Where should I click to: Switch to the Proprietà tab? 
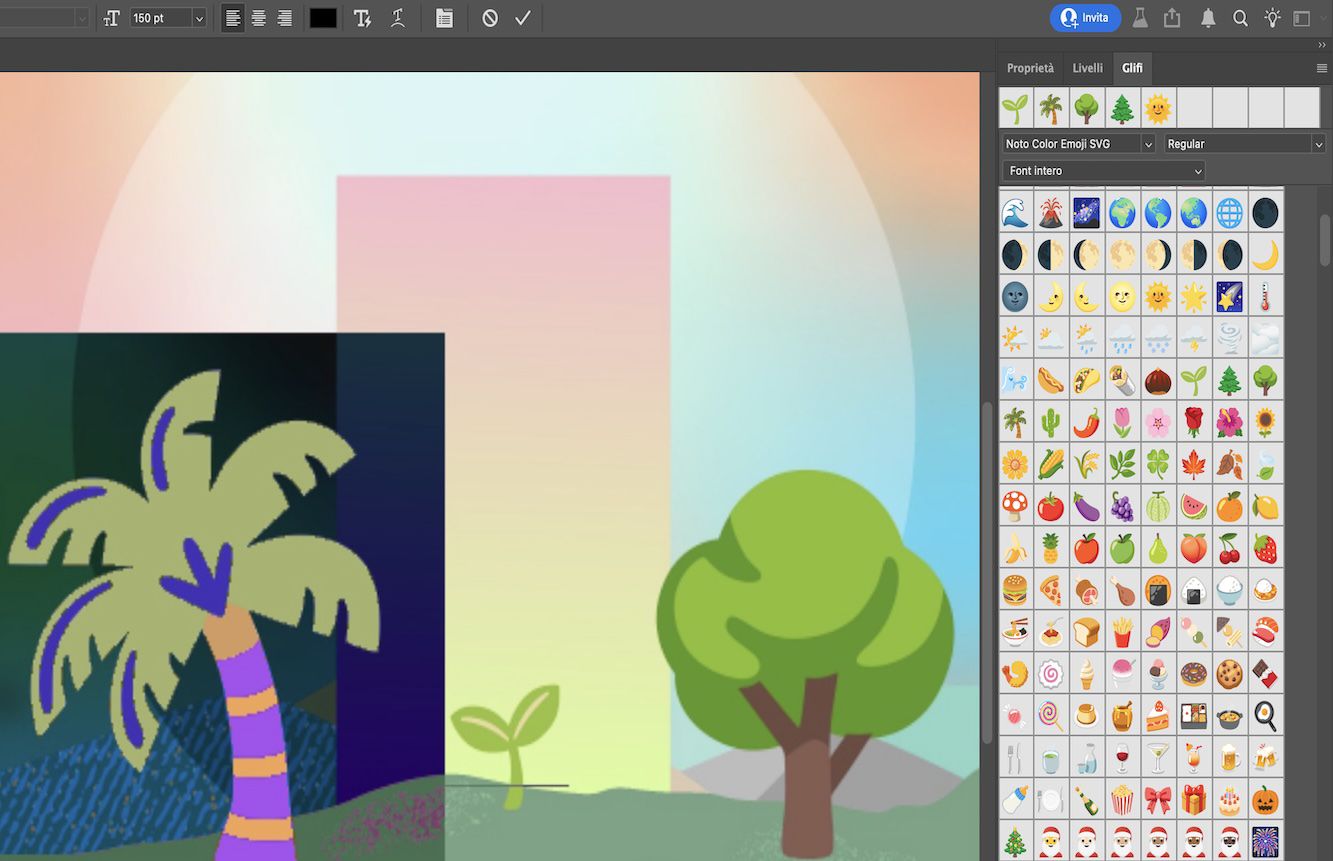[x=1030, y=68]
